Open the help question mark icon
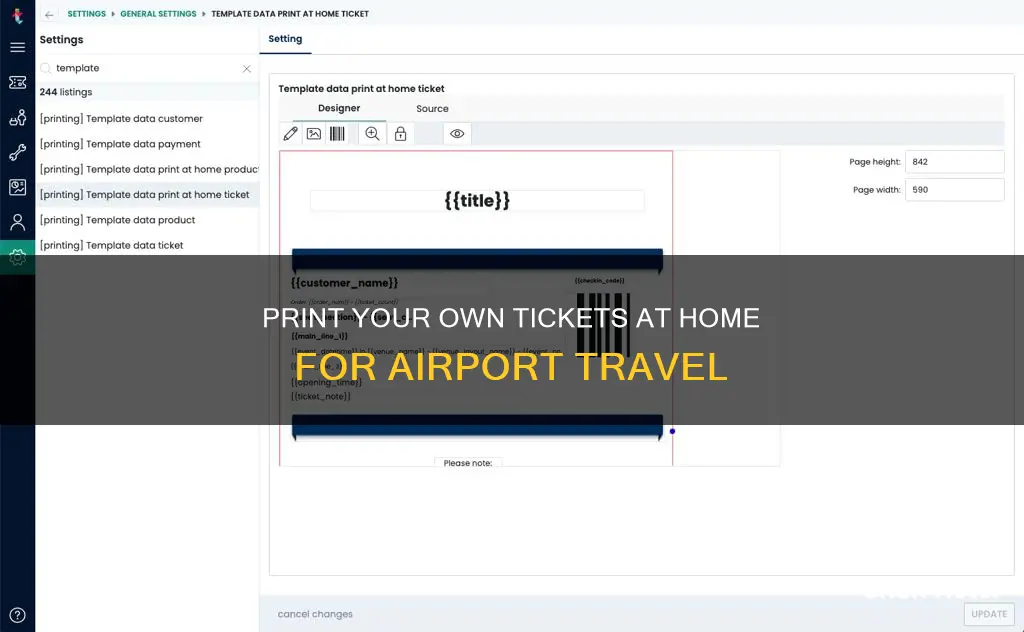1024x632 pixels. [x=18, y=615]
